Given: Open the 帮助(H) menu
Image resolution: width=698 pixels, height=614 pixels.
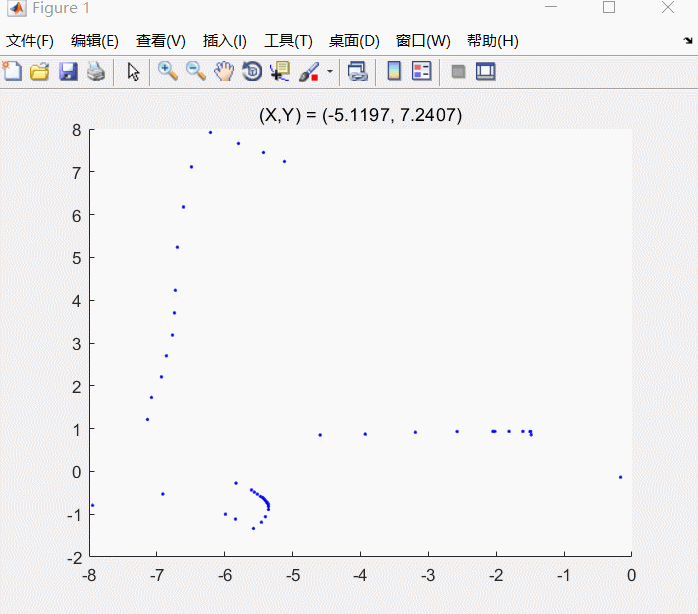Looking at the screenshot, I should (492, 41).
